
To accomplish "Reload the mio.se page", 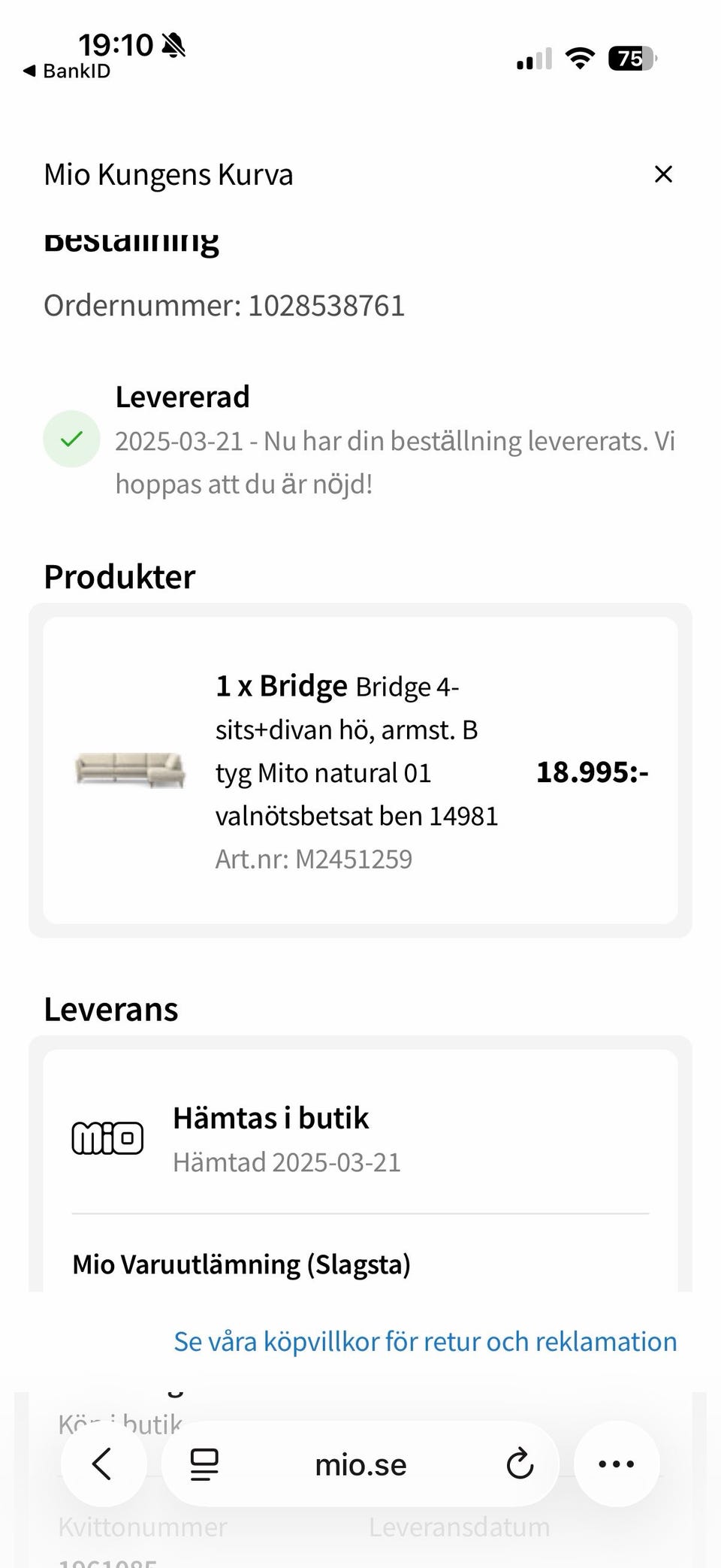I will [519, 1464].
